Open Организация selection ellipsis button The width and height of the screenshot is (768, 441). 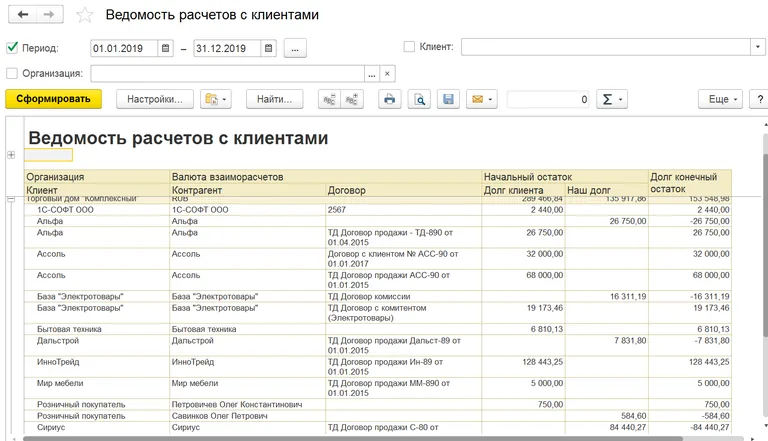point(372,74)
